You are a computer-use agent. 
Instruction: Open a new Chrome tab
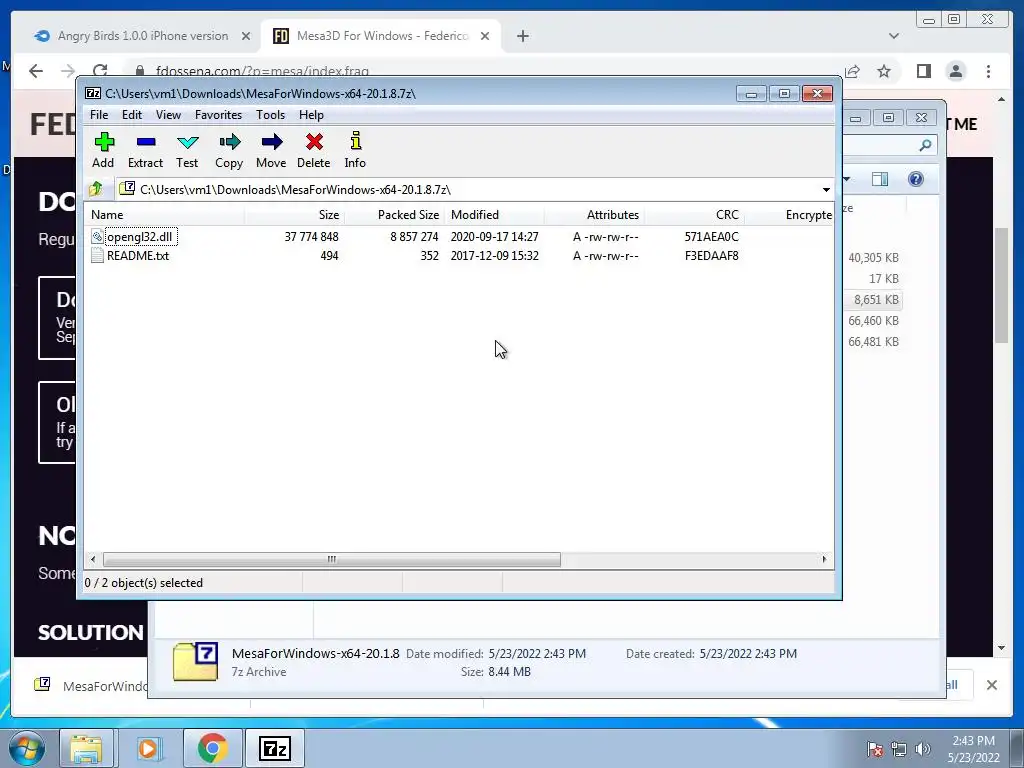point(522,36)
